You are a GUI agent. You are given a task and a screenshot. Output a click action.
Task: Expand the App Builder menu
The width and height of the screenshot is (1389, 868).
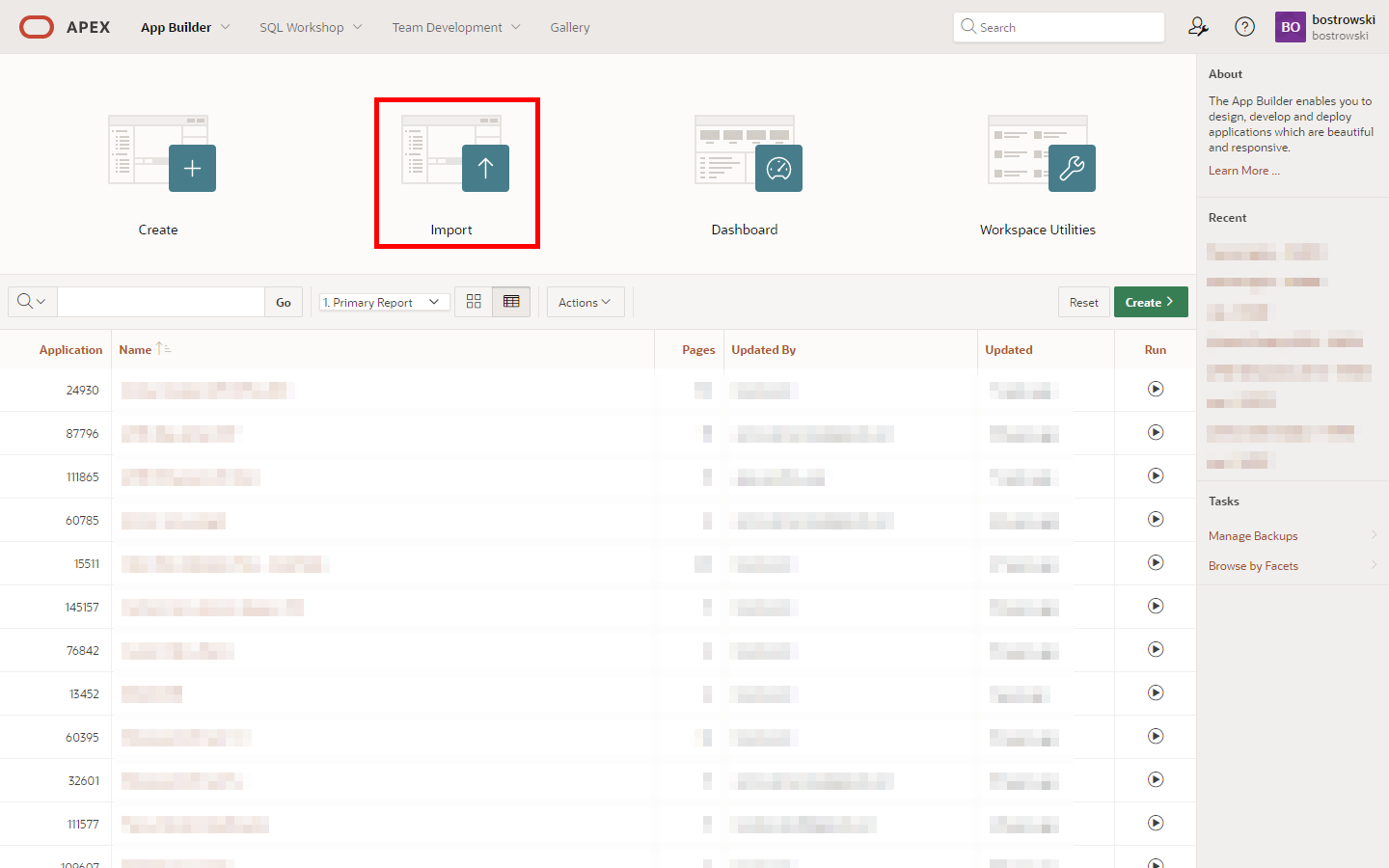pyautogui.click(x=185, y=27)
